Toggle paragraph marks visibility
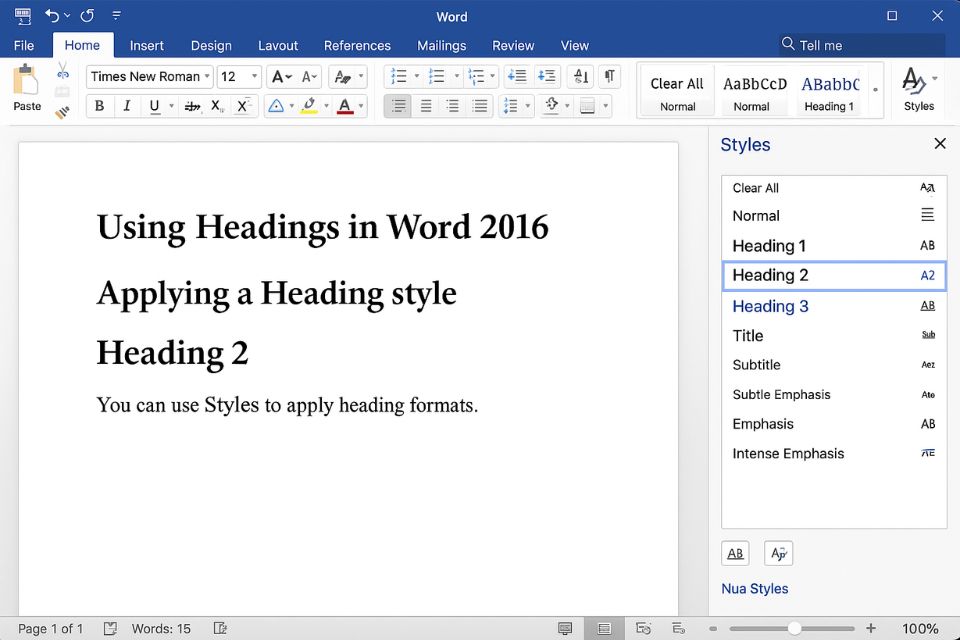 coord(609,77)
